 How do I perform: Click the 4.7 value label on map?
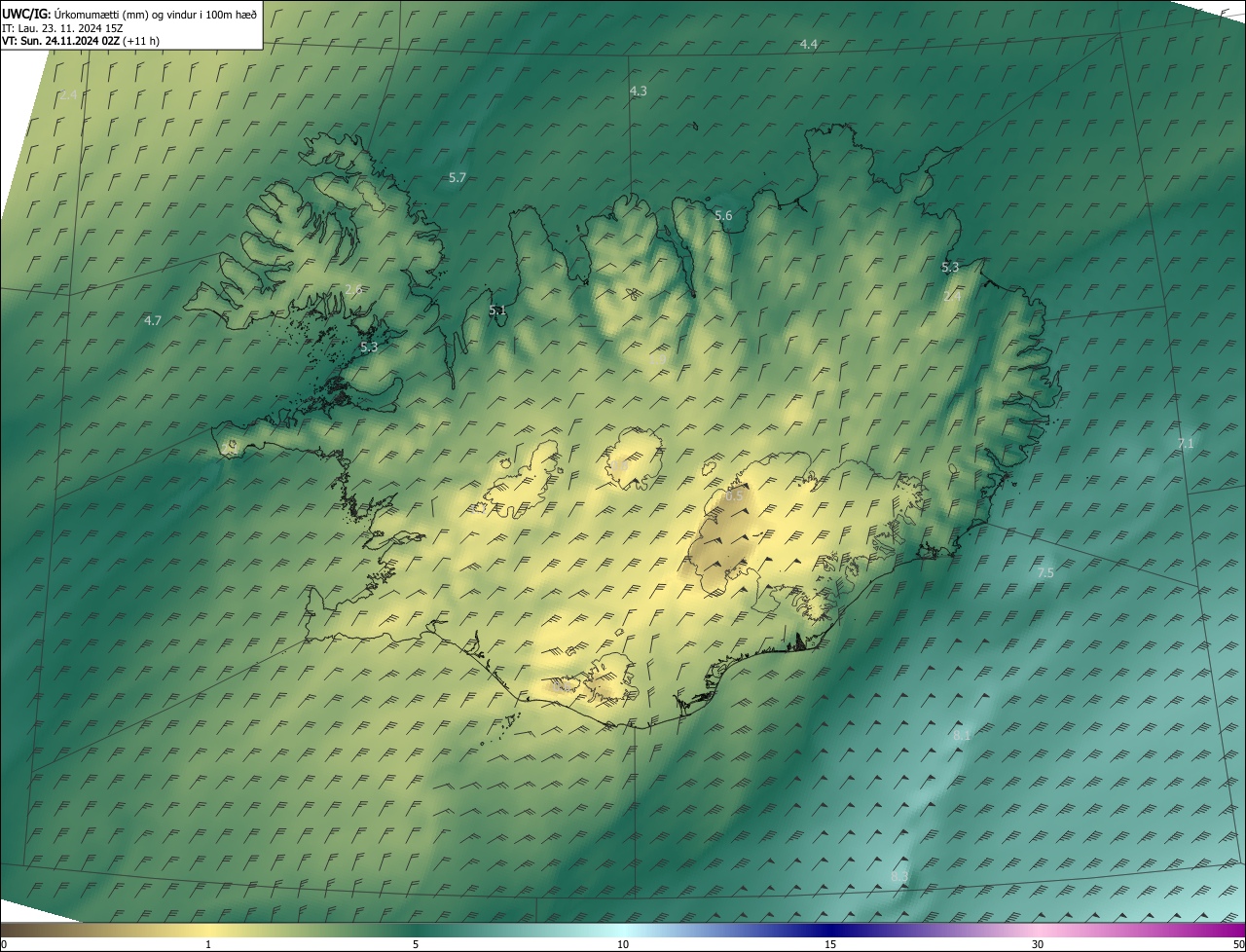coord(153,320)
